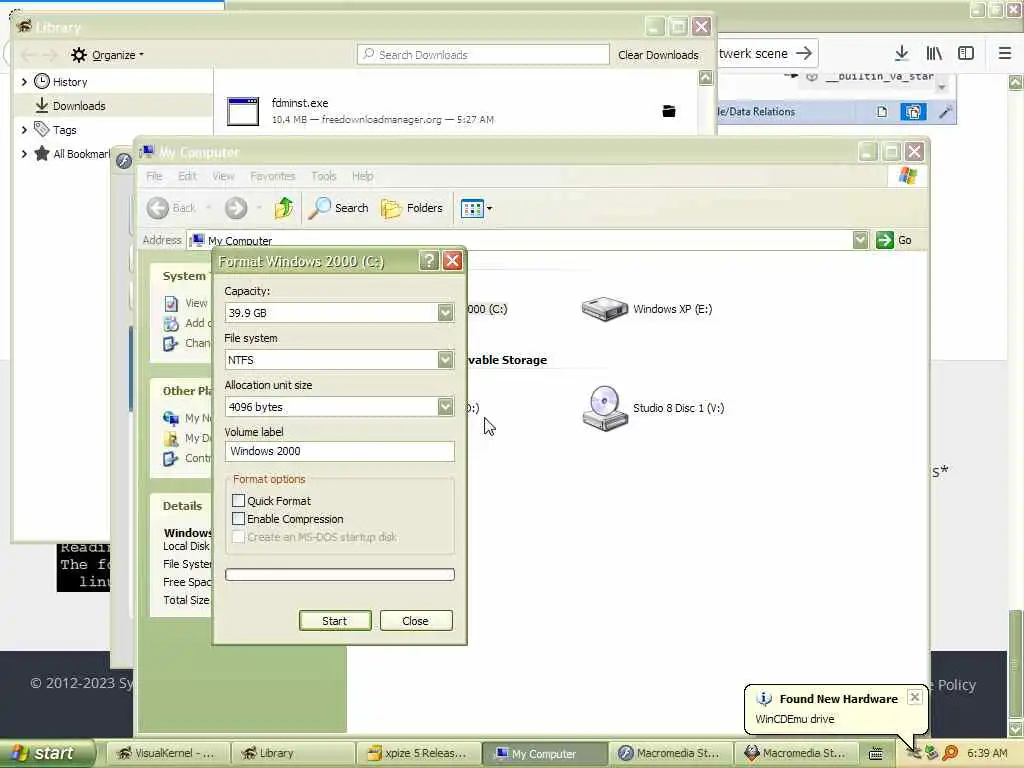Expand Tags in Library sidebar

[x=24, y=130]
